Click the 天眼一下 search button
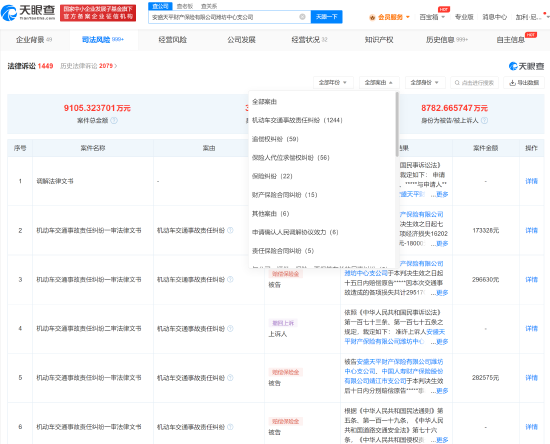Screen dimensions: 550x444 [326, 16]
